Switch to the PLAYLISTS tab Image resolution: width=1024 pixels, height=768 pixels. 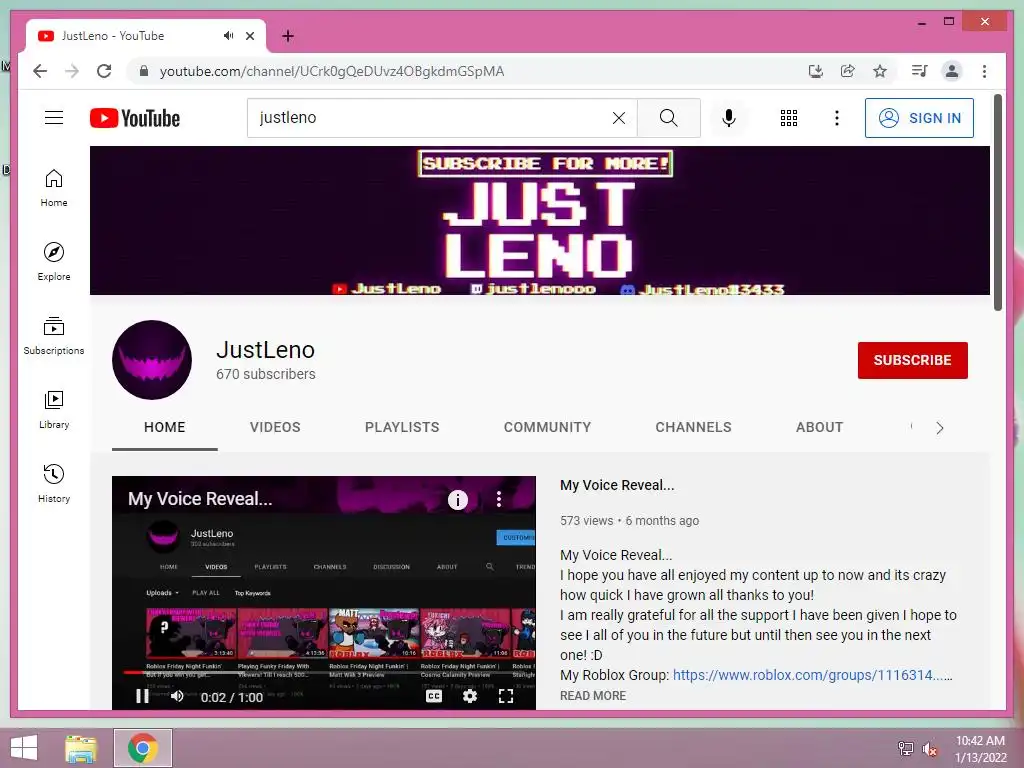[x=402, y=427]
